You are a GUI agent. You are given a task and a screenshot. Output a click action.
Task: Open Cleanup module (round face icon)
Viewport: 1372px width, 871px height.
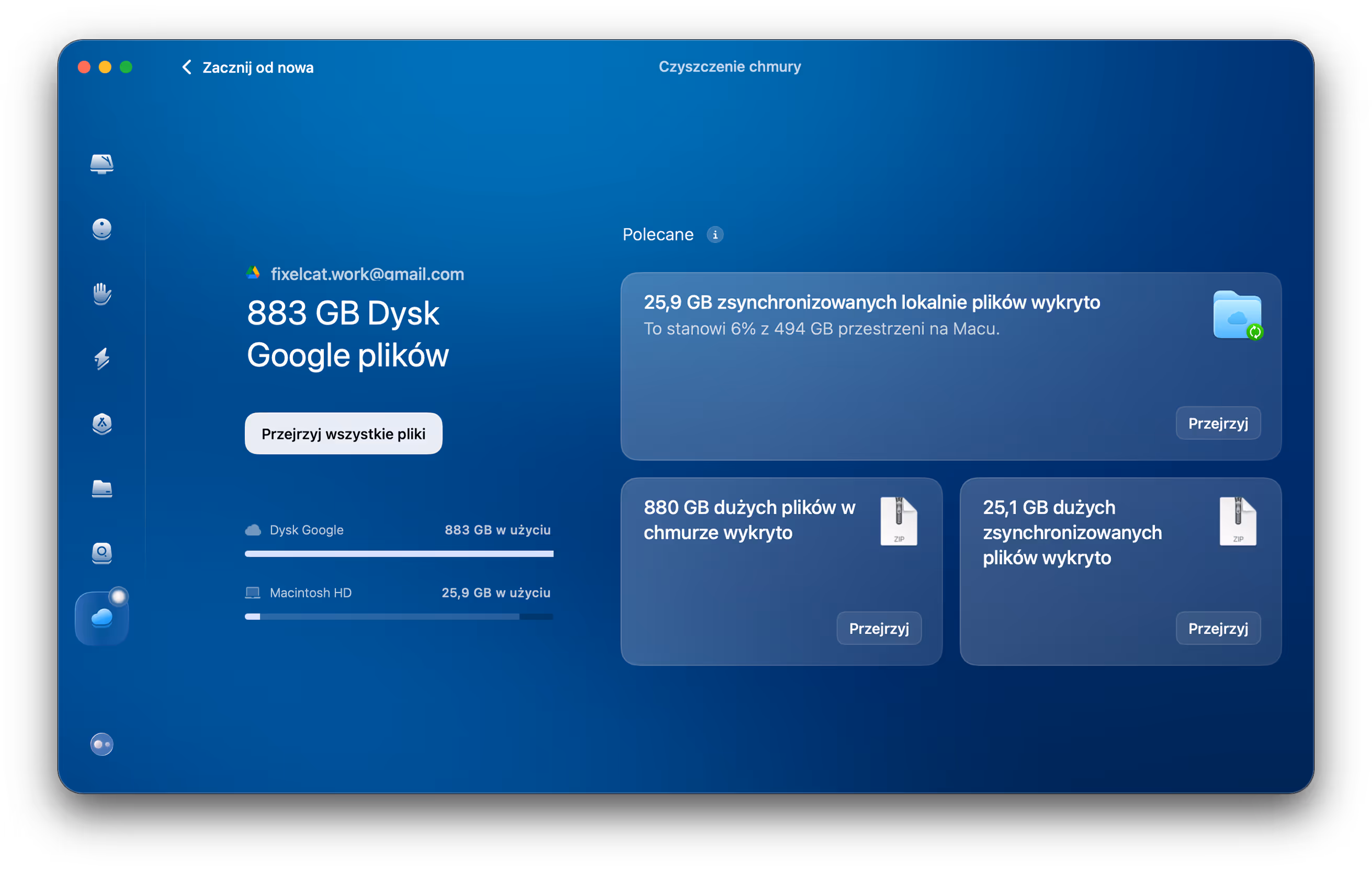pyautogui.click(x=102, y=229)
